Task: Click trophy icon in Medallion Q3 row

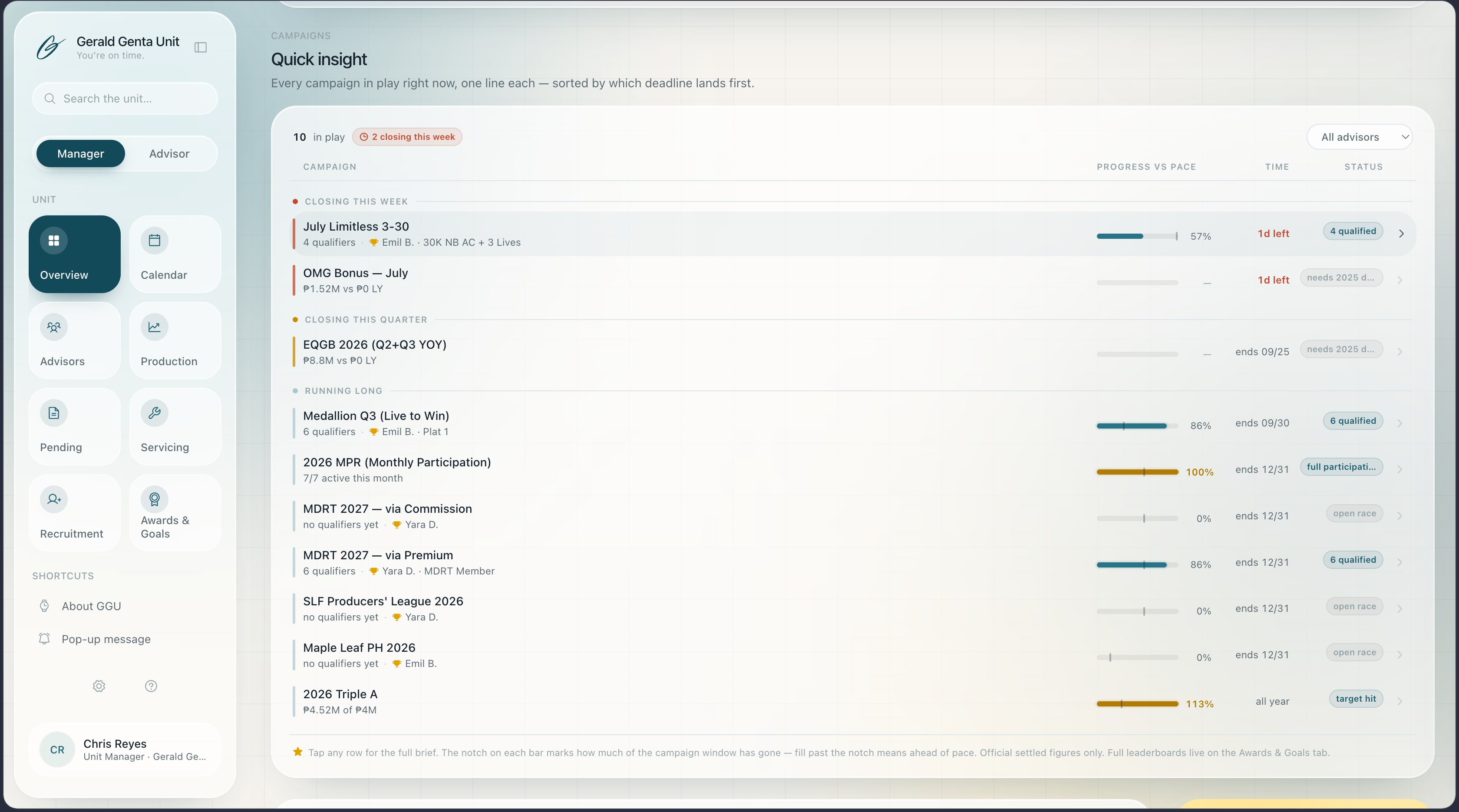Action: (x=374, y=432)
